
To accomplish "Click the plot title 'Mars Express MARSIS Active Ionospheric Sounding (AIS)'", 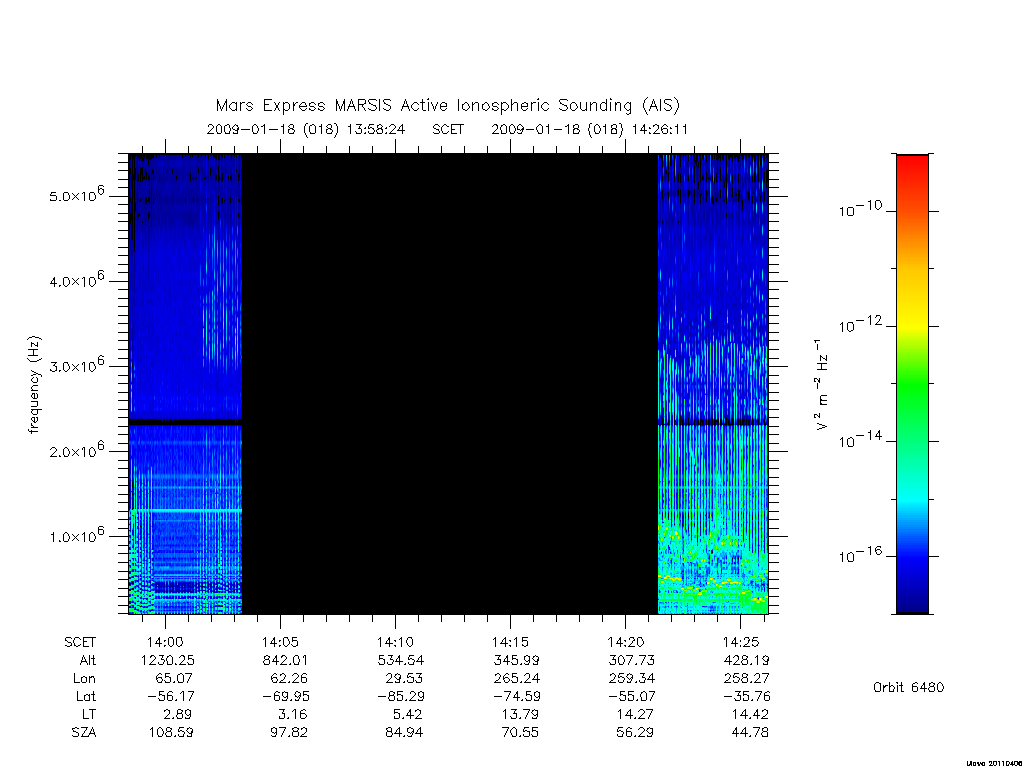I will 448,105.
